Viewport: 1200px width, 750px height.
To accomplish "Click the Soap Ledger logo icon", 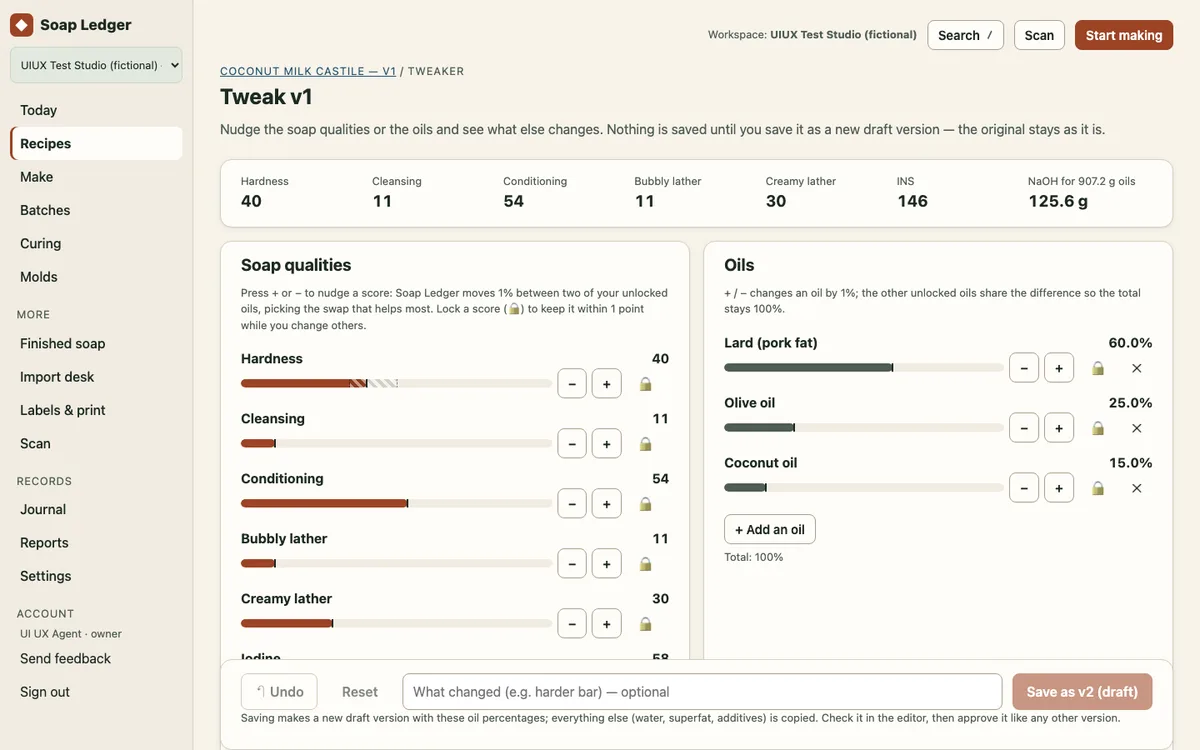I will (x=22, y=25).
